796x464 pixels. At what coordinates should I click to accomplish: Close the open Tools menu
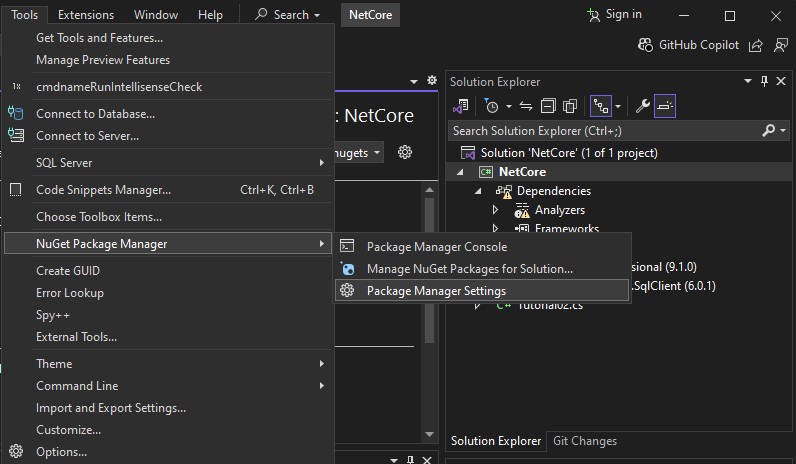pos(24,15)
